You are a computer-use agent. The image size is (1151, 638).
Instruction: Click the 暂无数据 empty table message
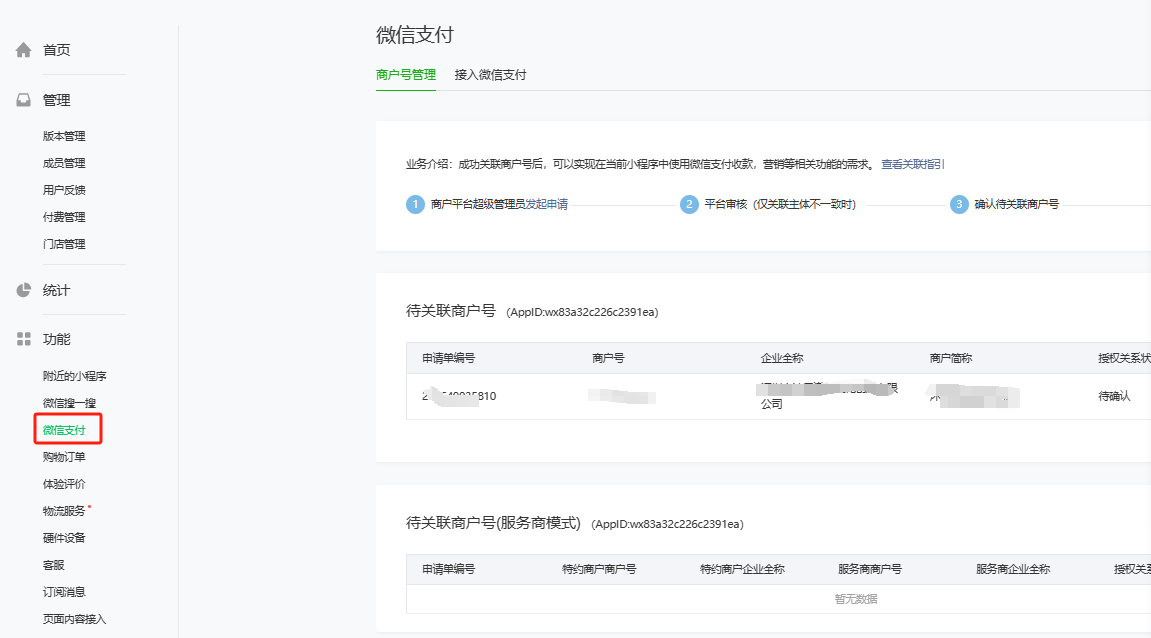(856, 599)
